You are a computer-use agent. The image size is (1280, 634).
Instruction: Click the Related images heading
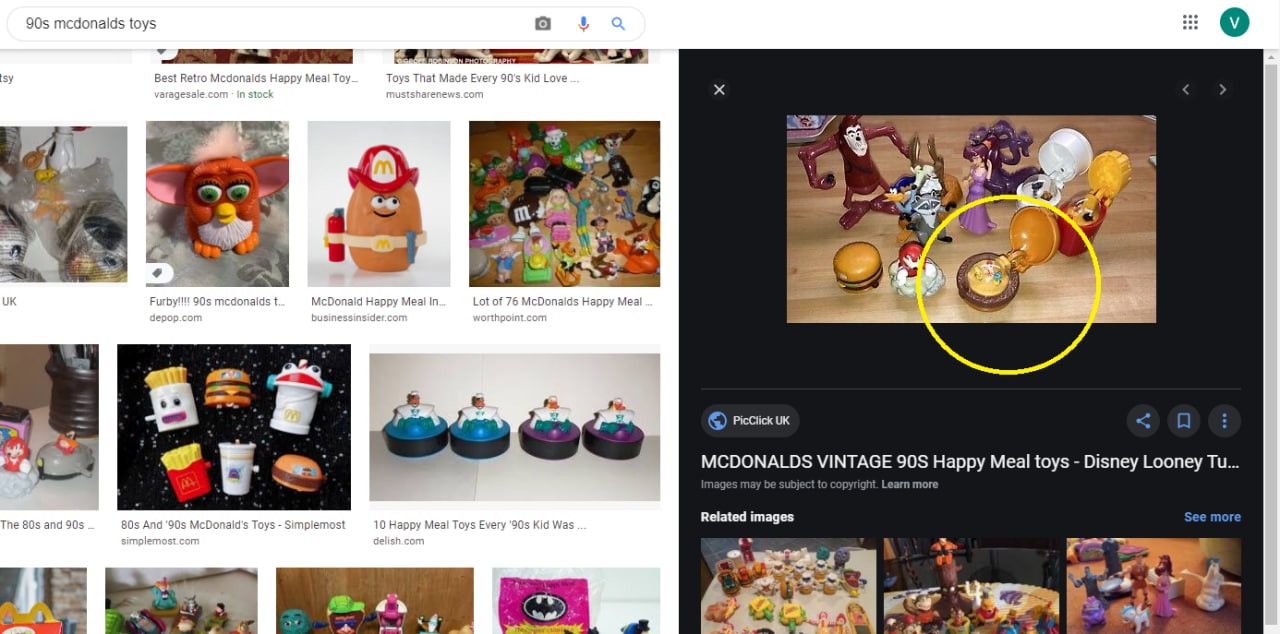click(747, 517)
